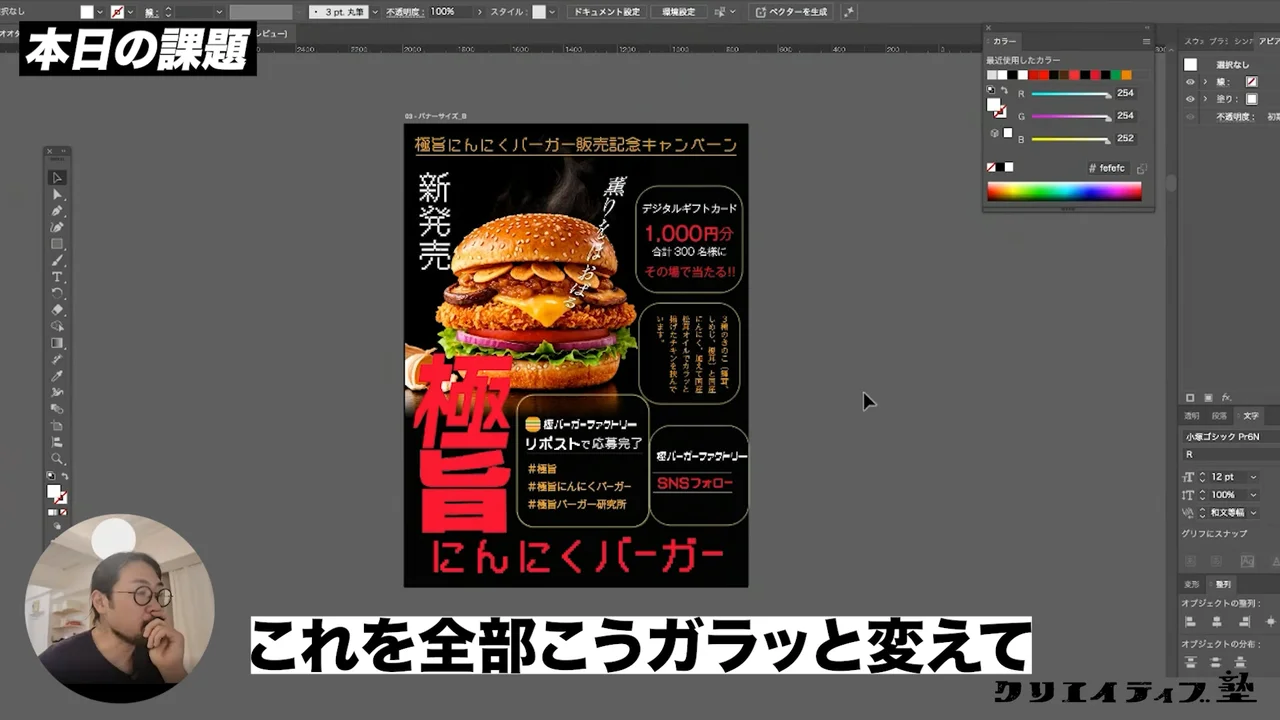
Task: Select the Eraser tool
Action: click(x=57, y=310)
